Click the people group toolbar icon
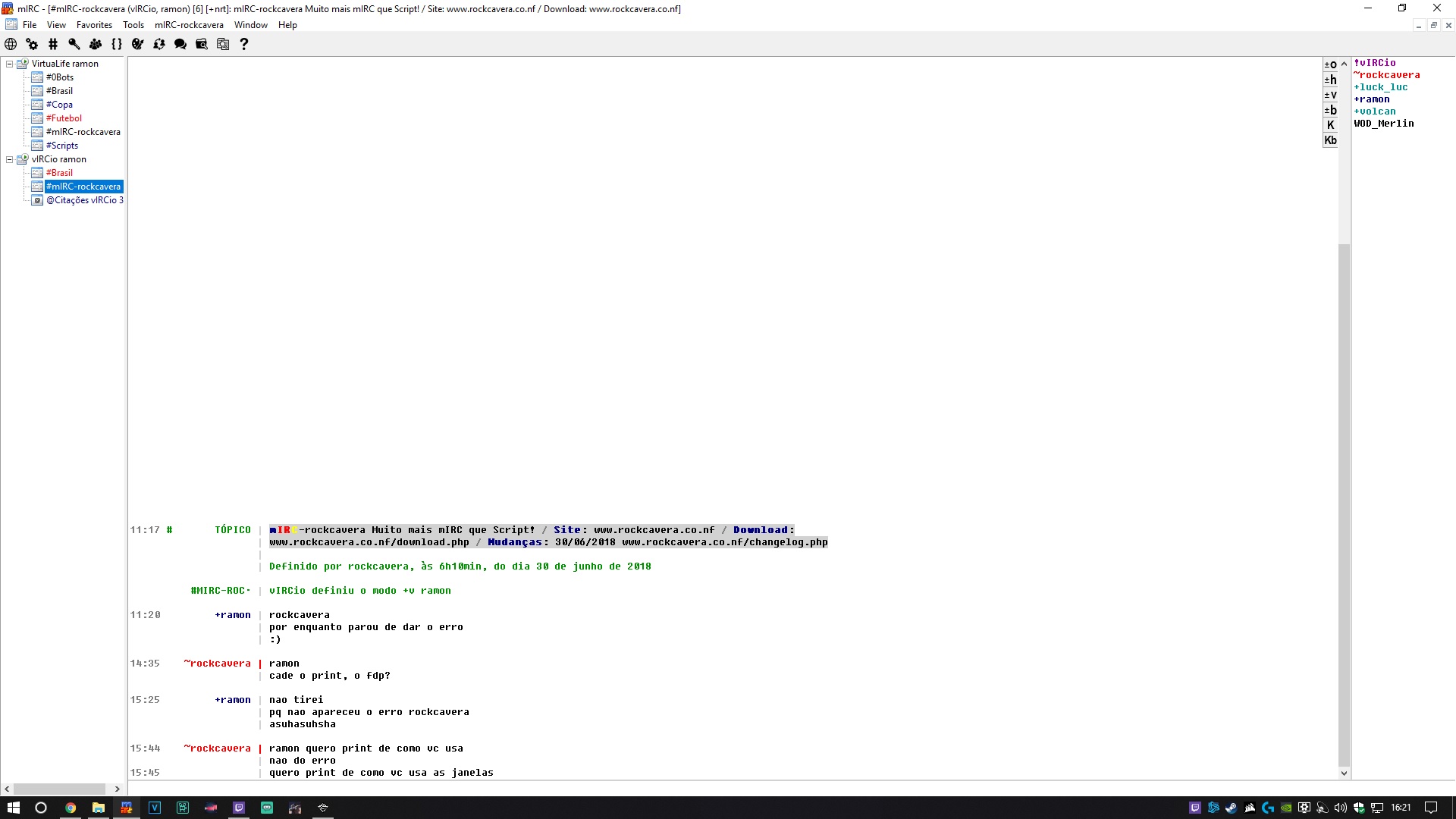The image size is (1456, 819). point(96,44)
